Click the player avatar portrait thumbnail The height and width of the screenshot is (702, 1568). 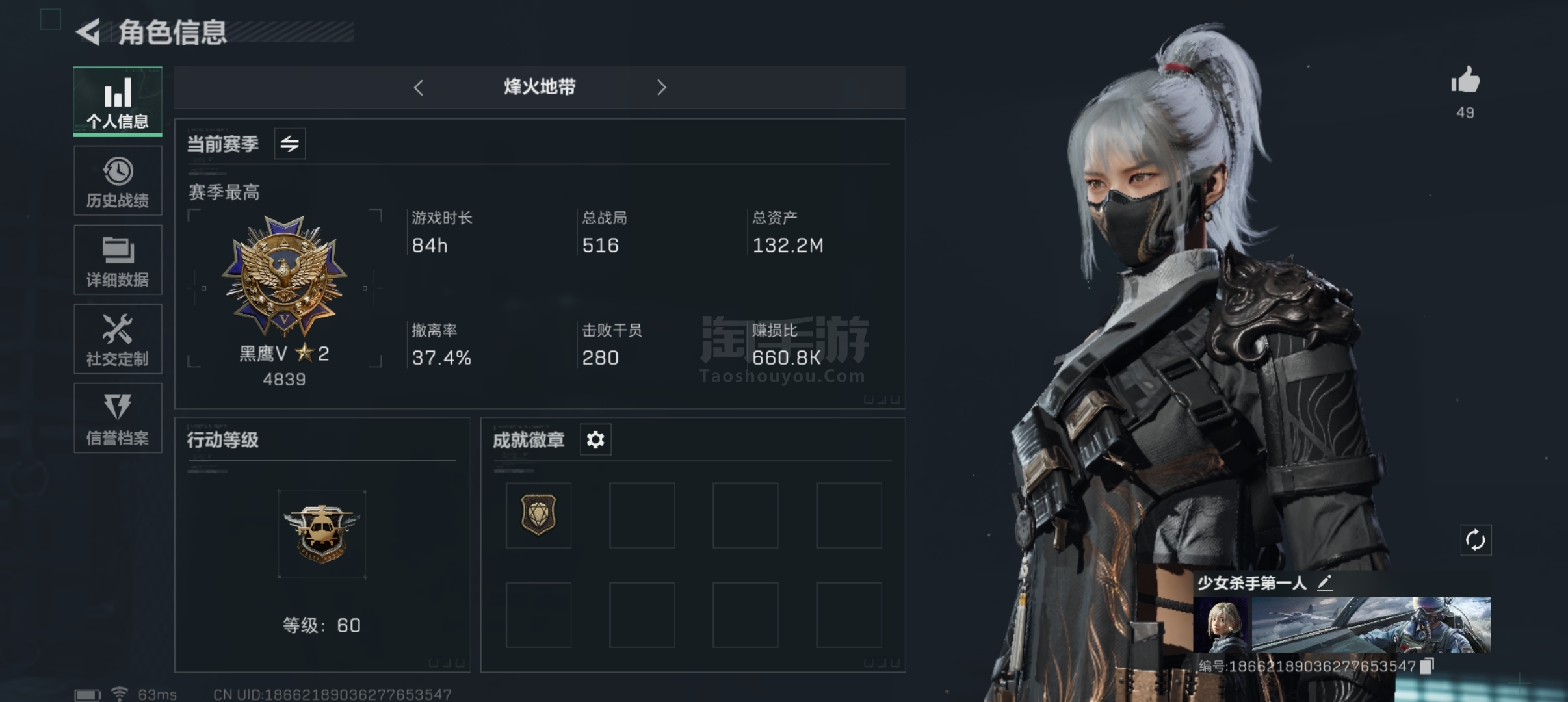(x=1221, y=625)
